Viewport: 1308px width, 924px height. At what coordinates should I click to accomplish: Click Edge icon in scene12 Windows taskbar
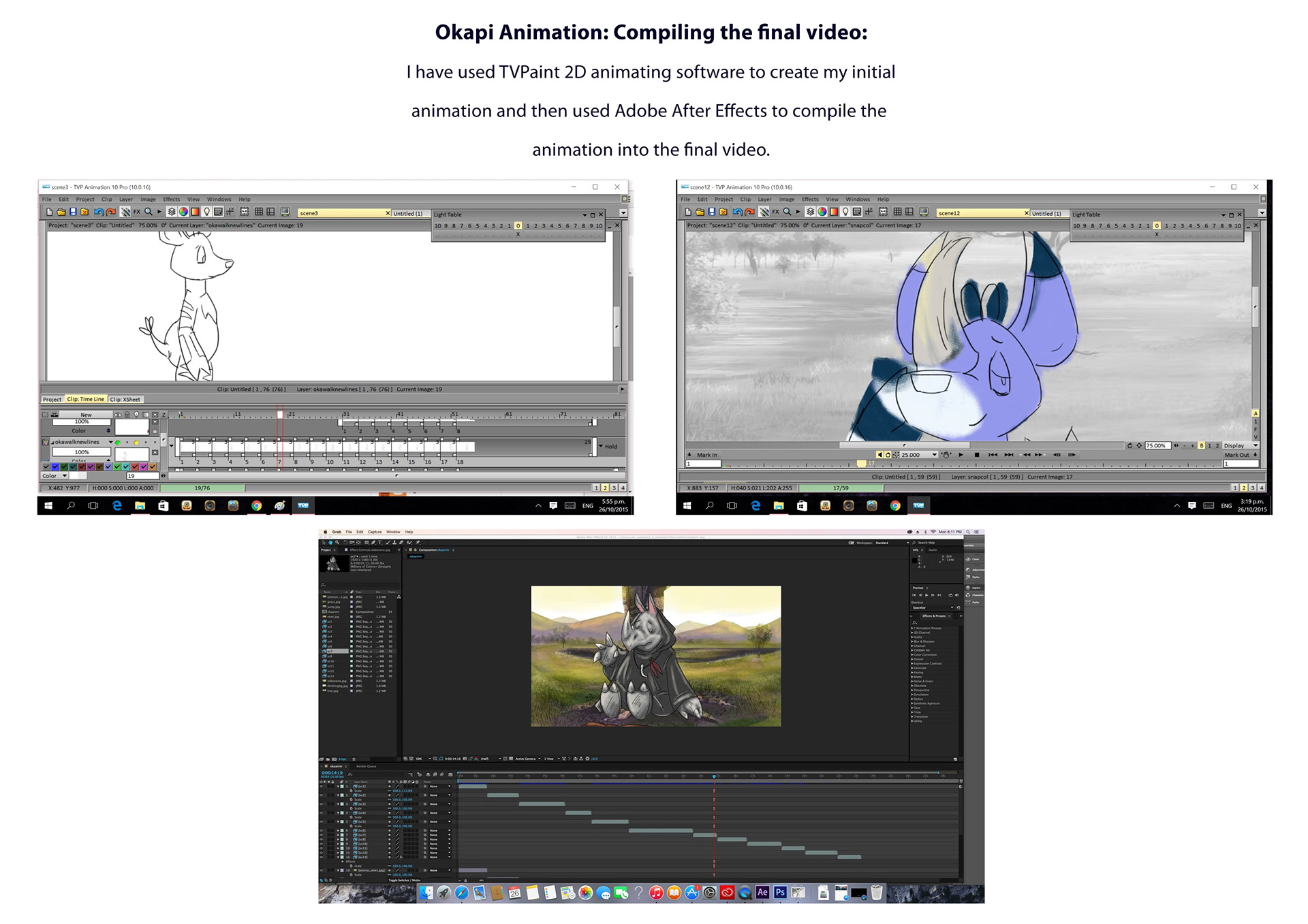[756, 505]
